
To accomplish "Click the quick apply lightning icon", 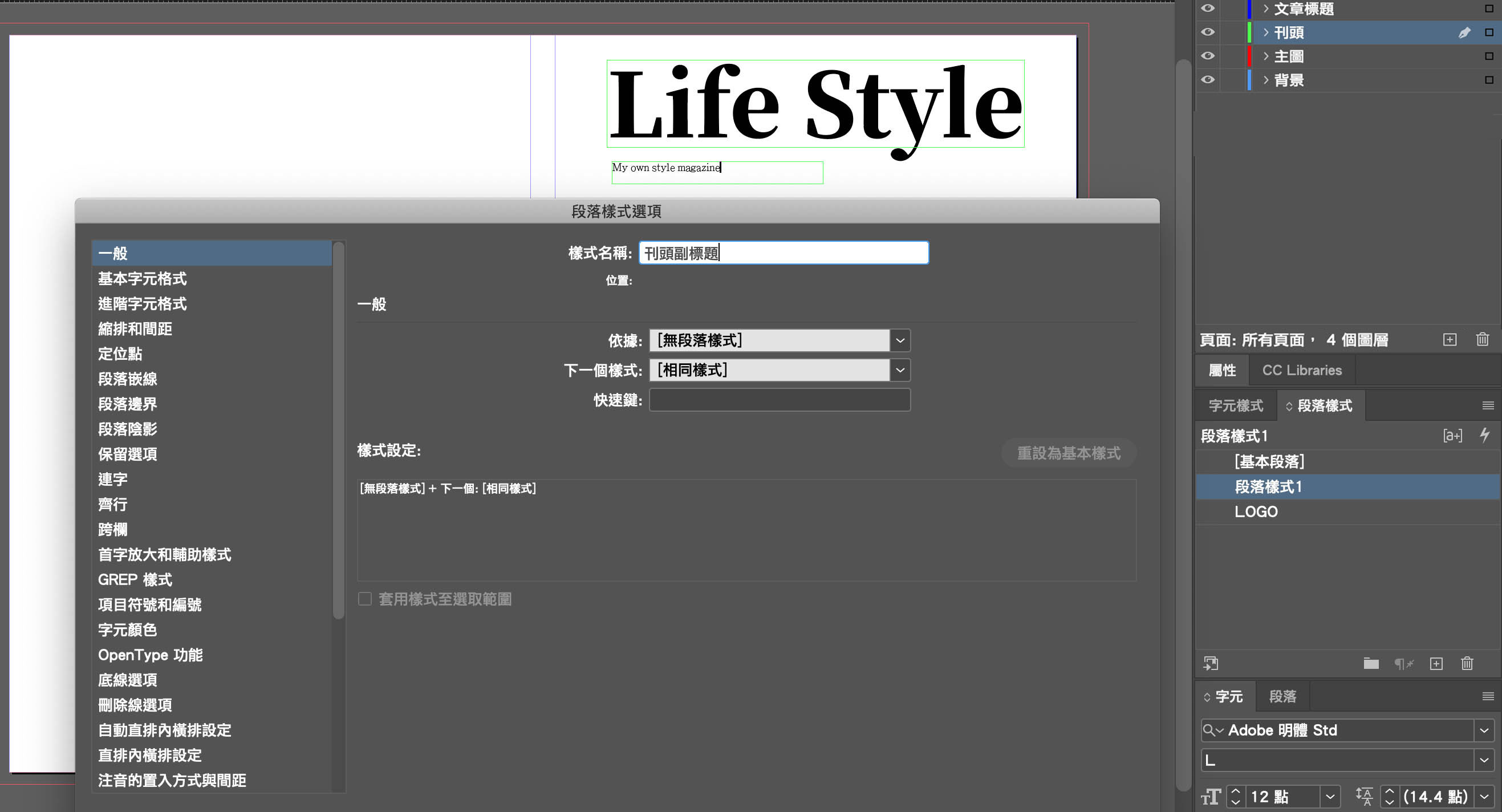I will tap(1485, 435).
